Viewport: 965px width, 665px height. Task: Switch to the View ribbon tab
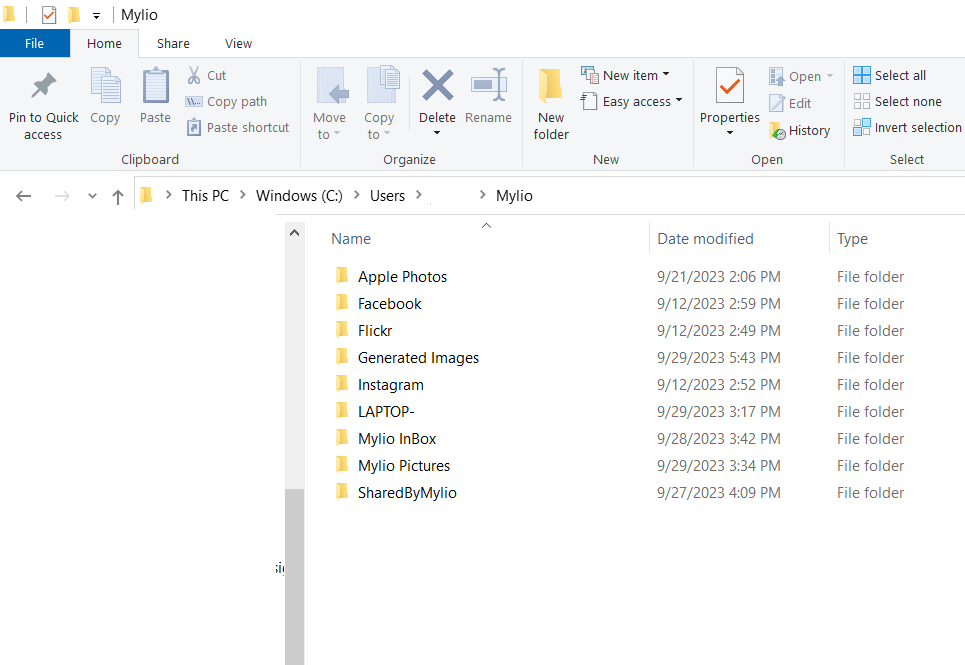click(238, 44)
